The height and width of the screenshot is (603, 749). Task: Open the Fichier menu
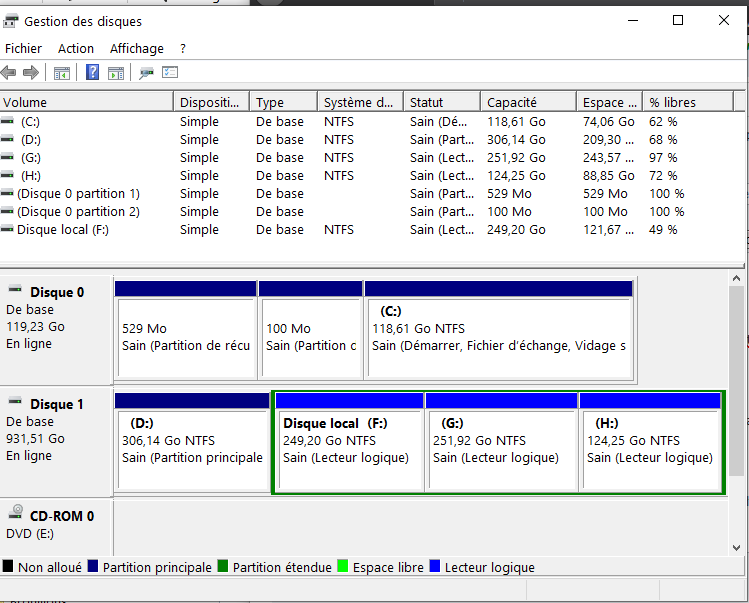coord(24,48)
